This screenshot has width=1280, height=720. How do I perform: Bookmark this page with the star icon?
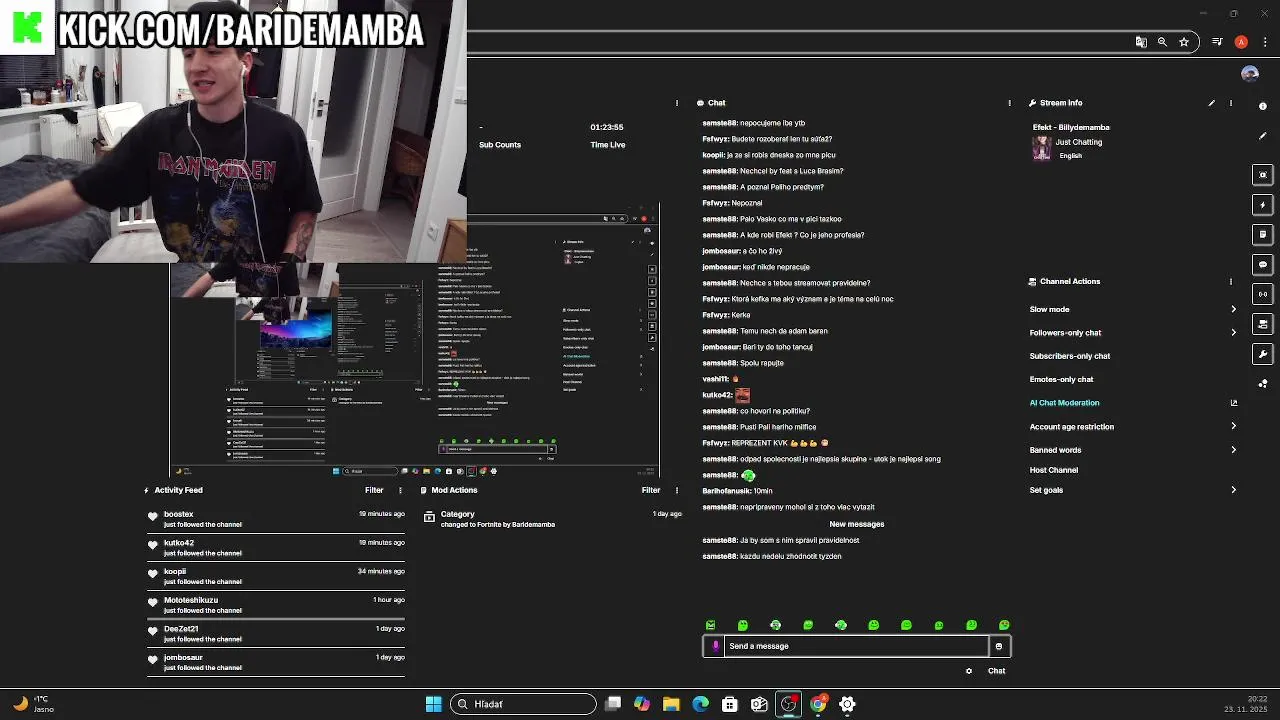tap(1184, 42)
